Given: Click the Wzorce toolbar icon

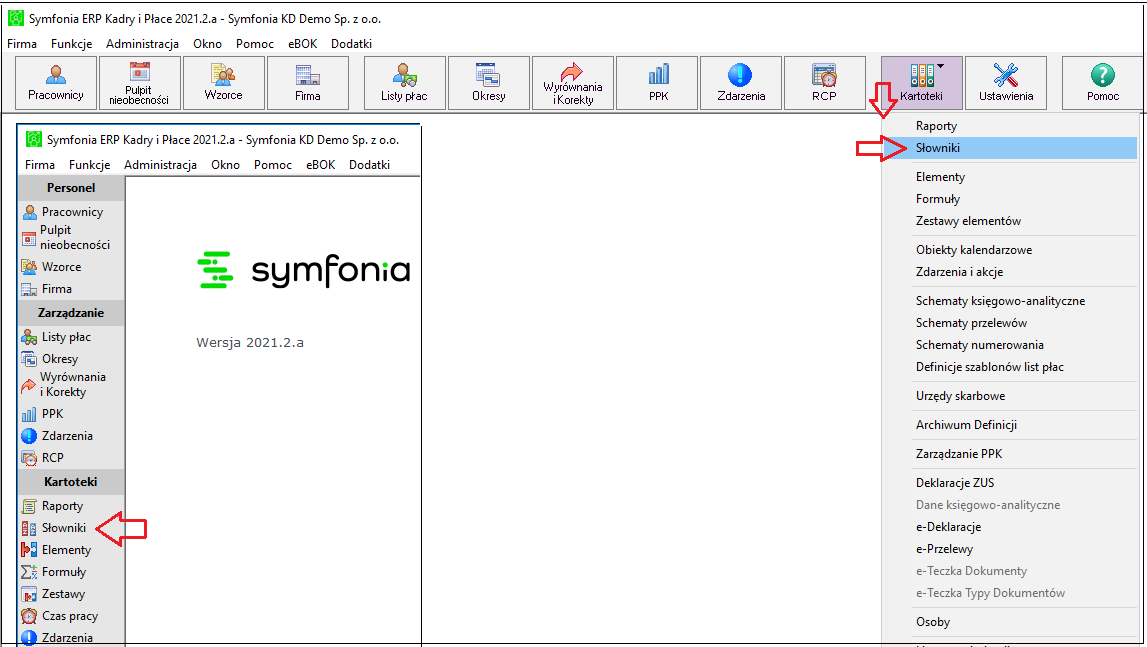Looking at the screenshot, I should (224, 83).
